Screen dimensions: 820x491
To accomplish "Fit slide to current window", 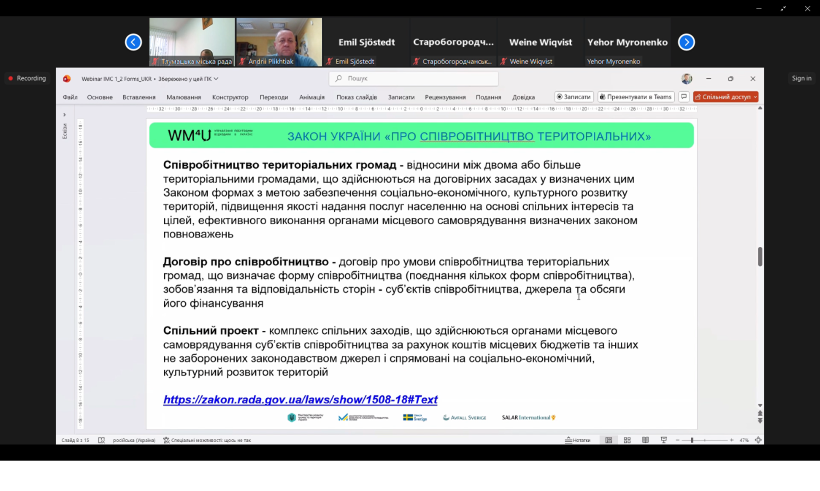I will pyautogui.click(x=757, y=440).
